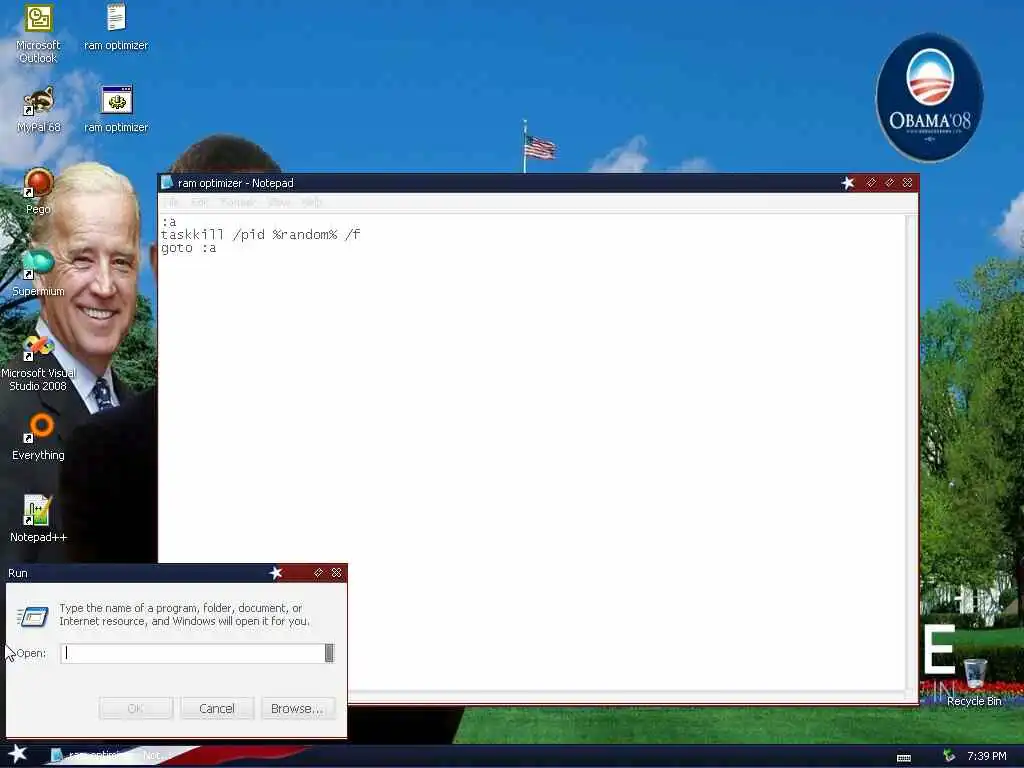Expand the Run dialog Open dropdown arrow
The image size is (1024, 768).
[x=330, y=653]
